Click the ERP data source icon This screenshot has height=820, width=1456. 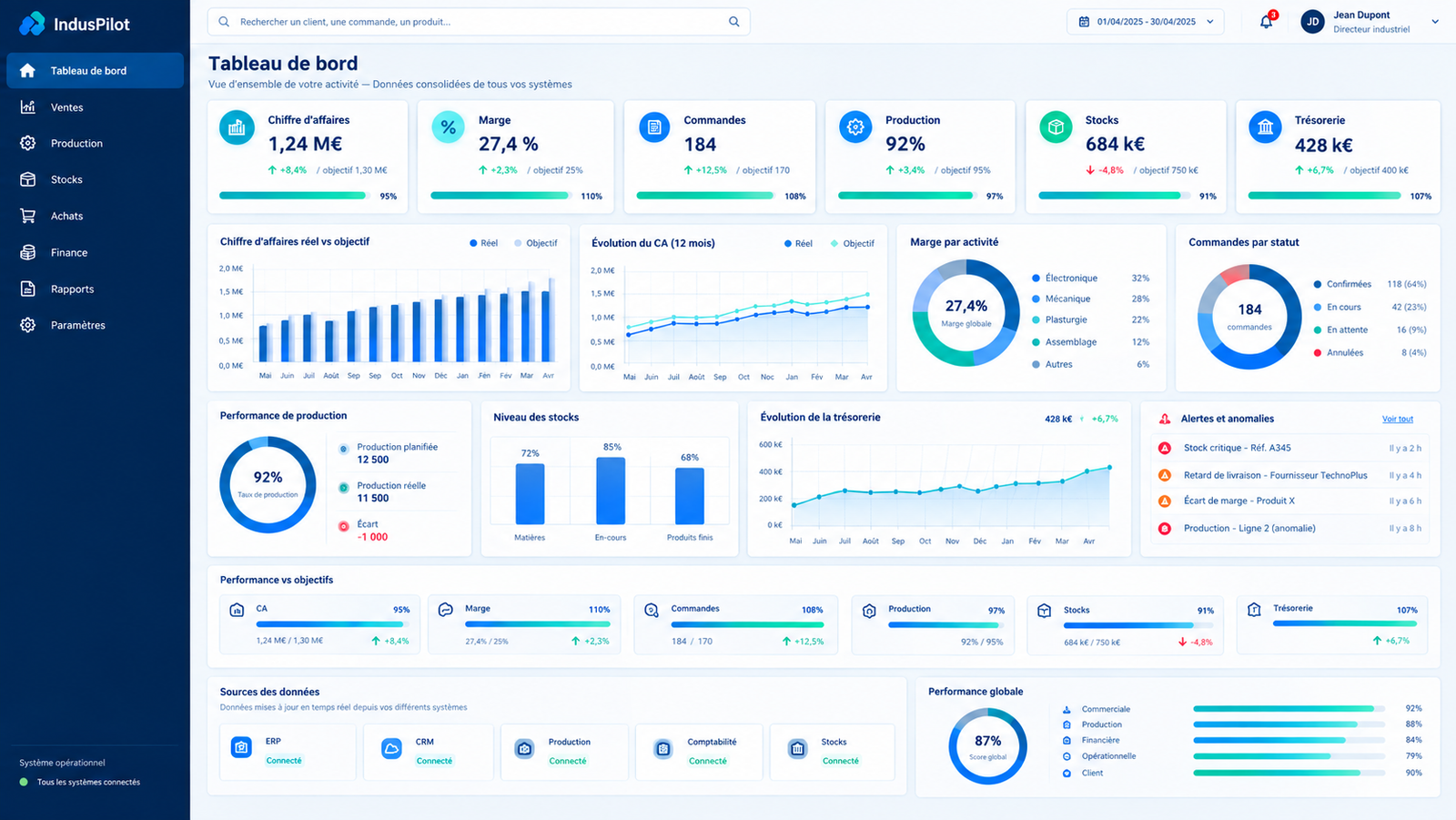tap(241, 747)
